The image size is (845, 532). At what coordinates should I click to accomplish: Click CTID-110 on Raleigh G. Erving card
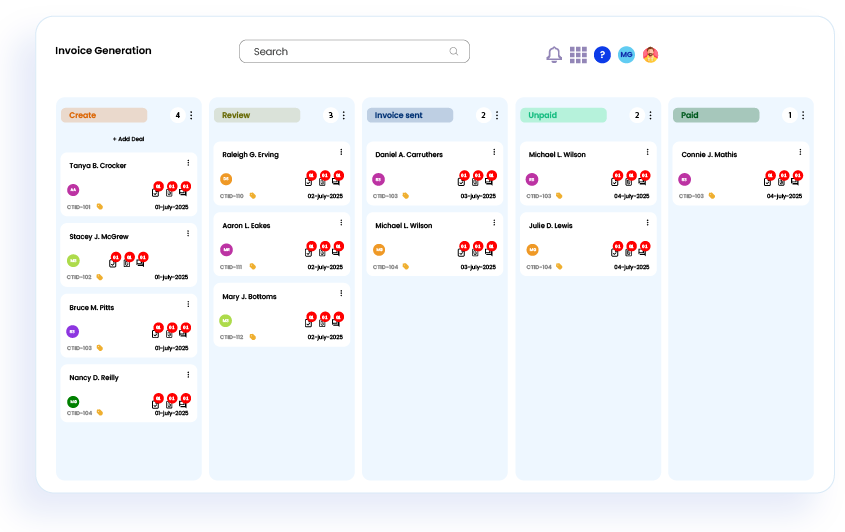click(232, 196)
